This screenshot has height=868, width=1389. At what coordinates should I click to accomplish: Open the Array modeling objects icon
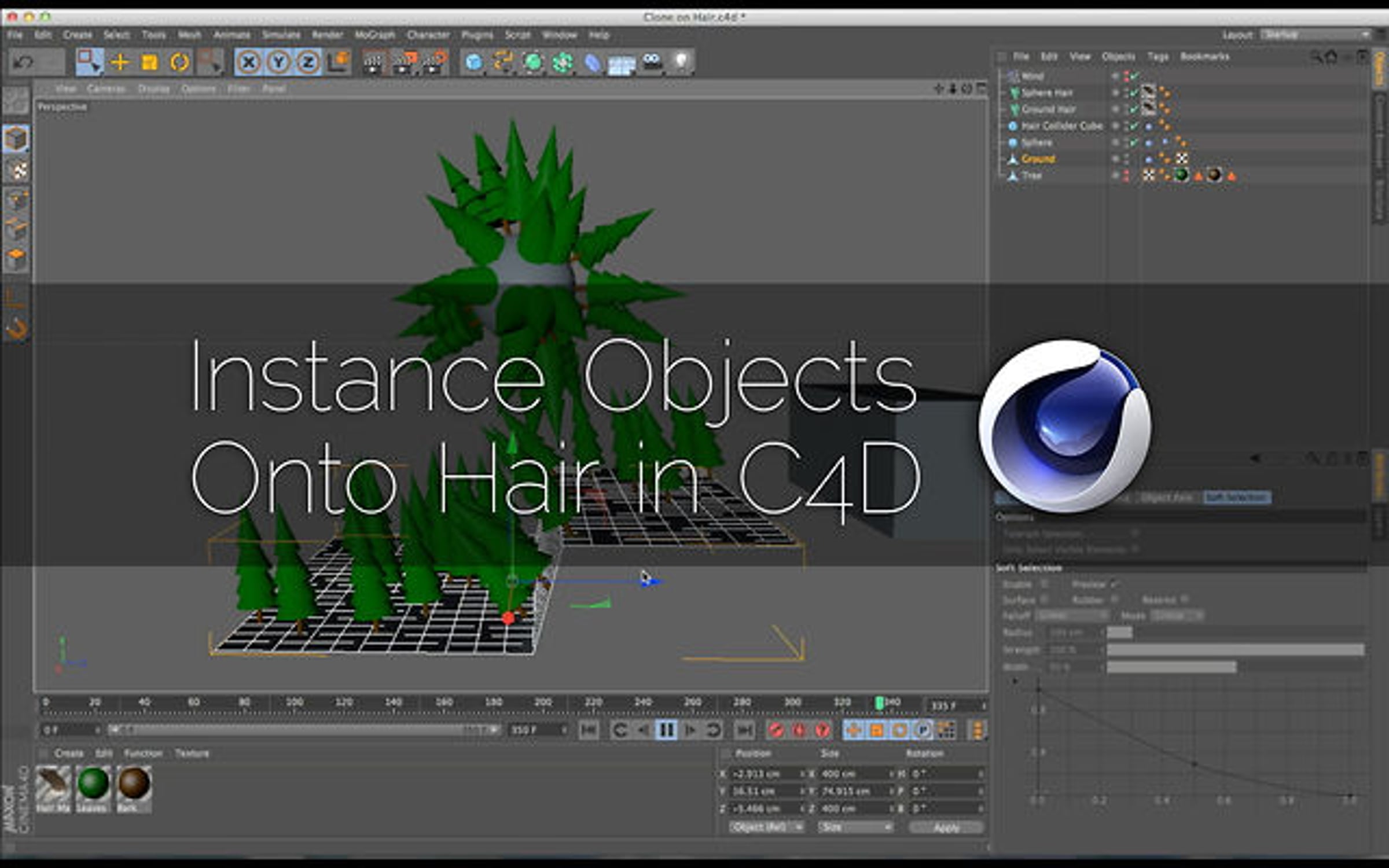[563, 62]
